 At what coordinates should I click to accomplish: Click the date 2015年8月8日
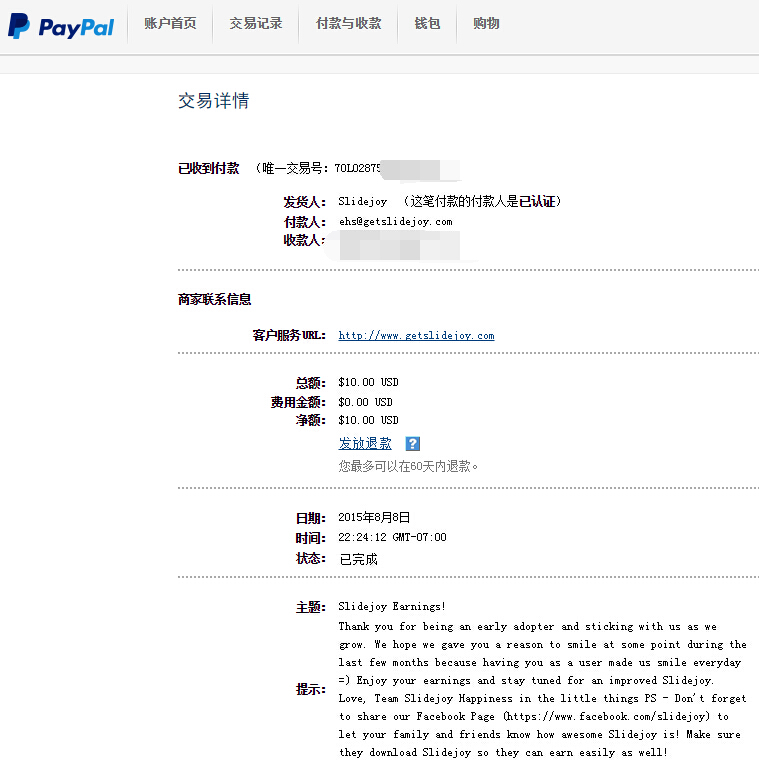click(374, 517)
